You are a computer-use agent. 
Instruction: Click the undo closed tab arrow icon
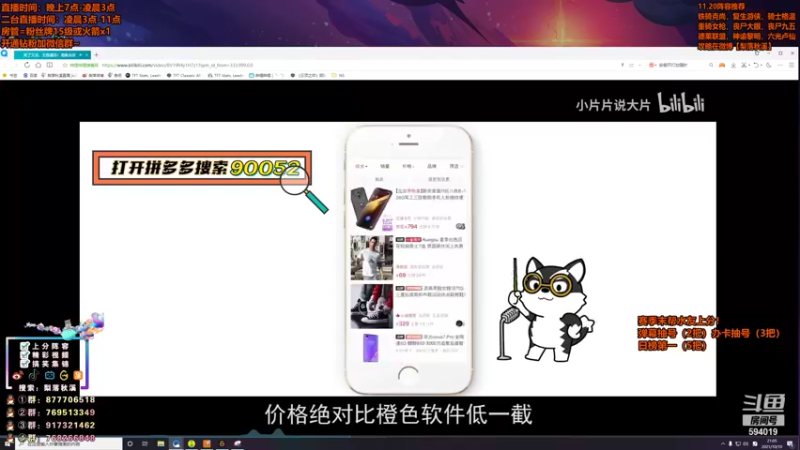point(756,65)
